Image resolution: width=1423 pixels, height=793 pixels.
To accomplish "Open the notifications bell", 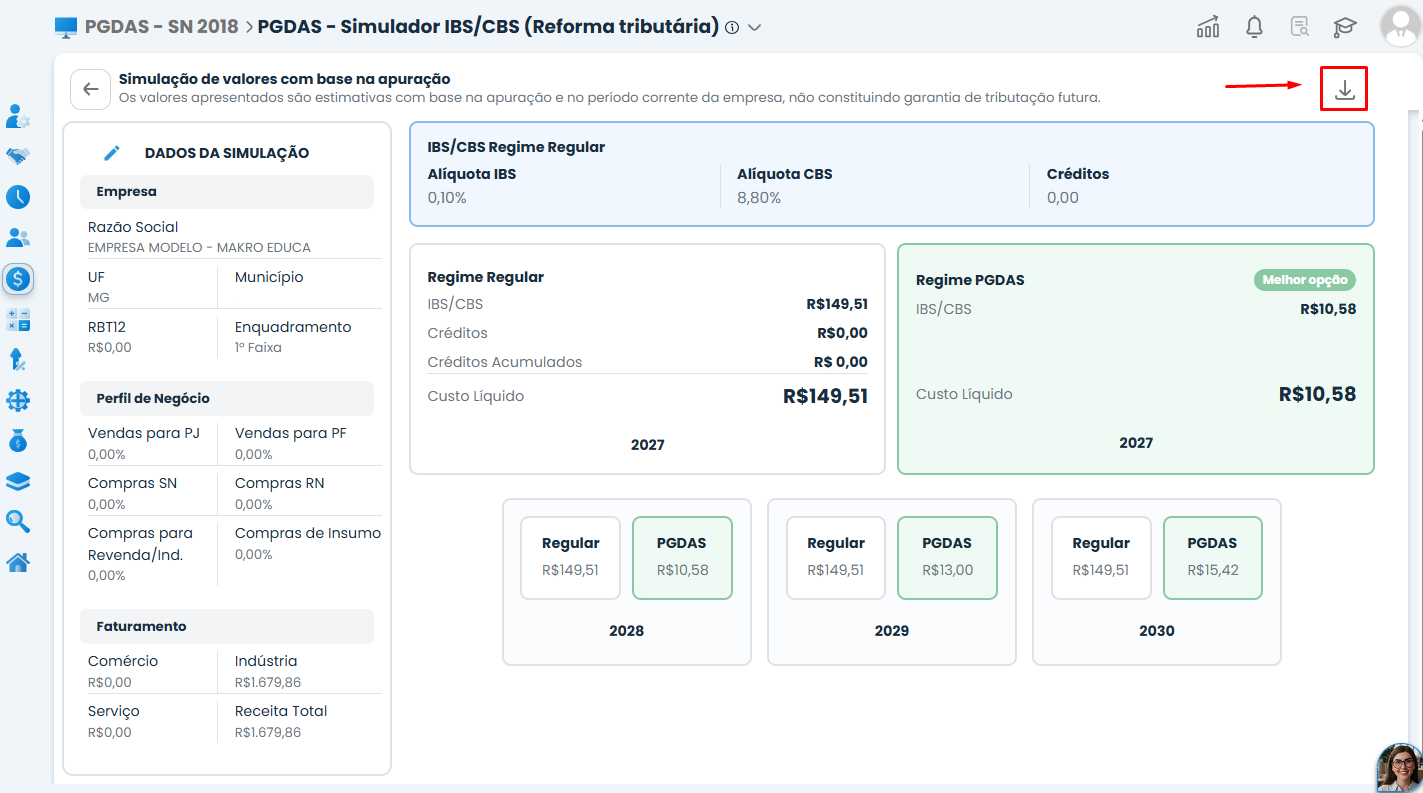I will point(1254,27).
